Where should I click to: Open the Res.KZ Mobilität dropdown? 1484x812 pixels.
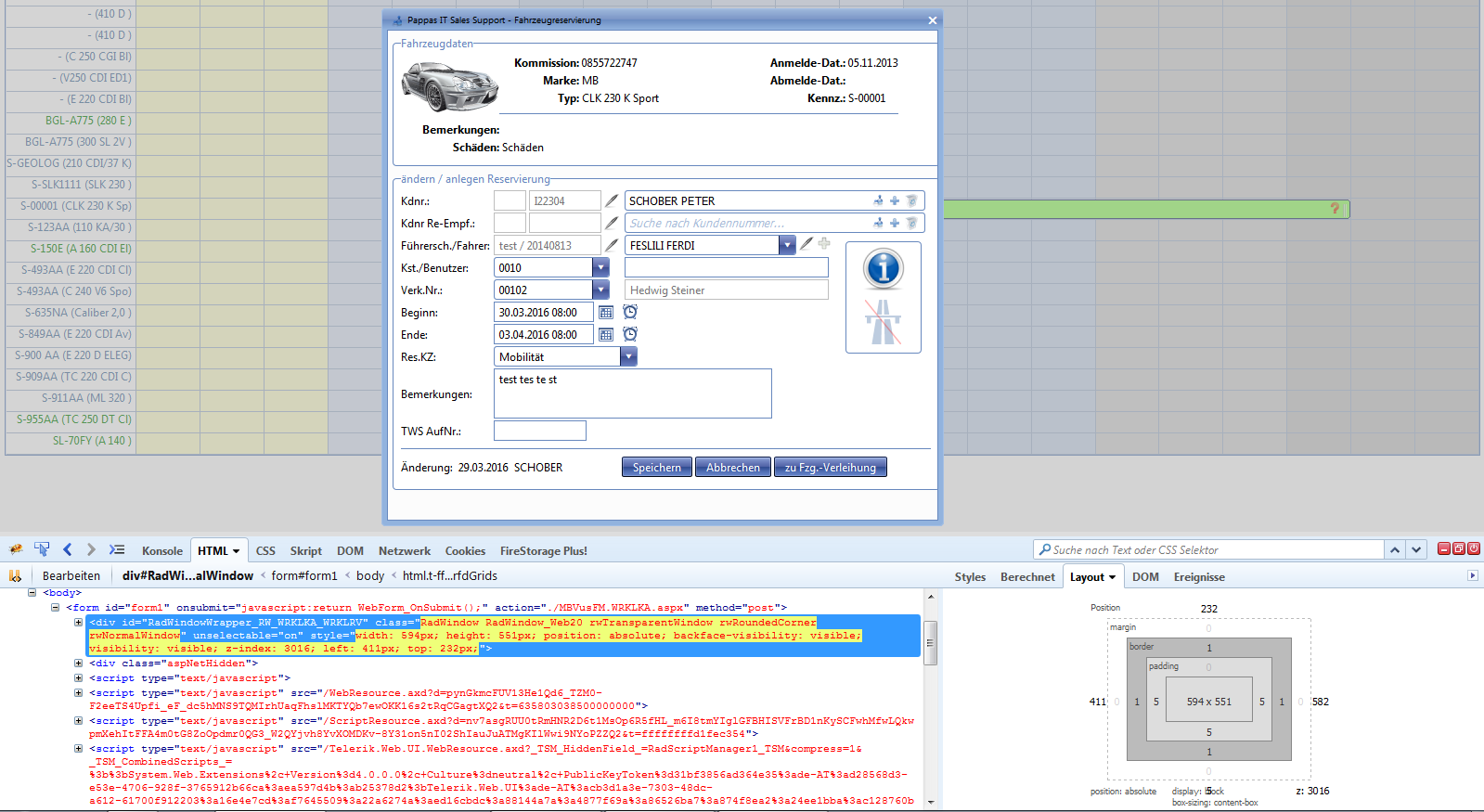629,356
